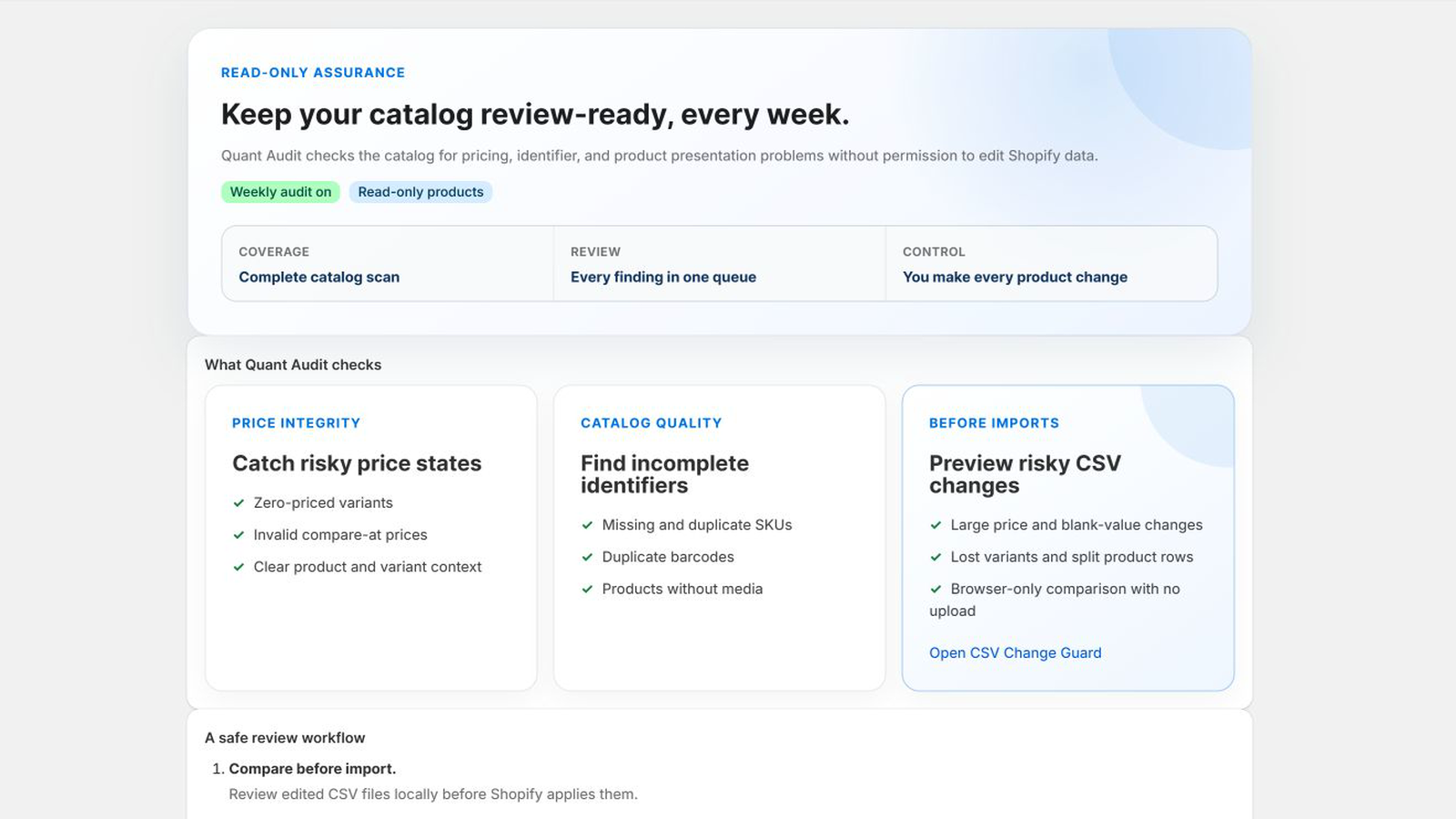Click the BEFORE IMPORTS label
The height and width of the screenshot is (819, 1456).
pos(994,423)
